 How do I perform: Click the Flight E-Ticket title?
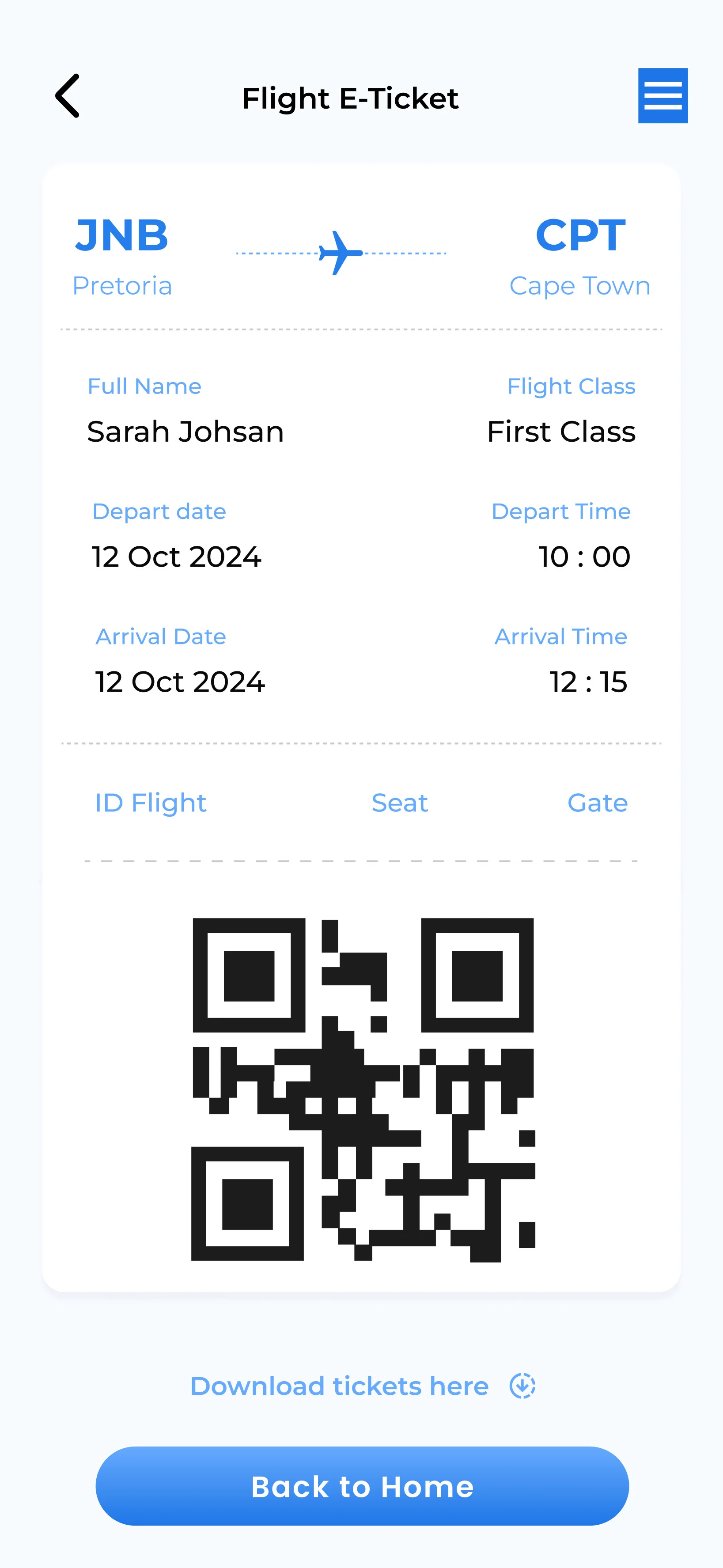click(x=350, y=98)
